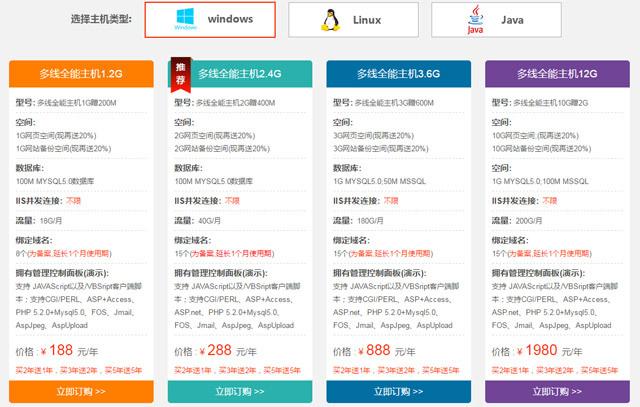
Task: Click 1G MYSQL5.0,100M MSSQL database text
Action: [x=540, y=181]
